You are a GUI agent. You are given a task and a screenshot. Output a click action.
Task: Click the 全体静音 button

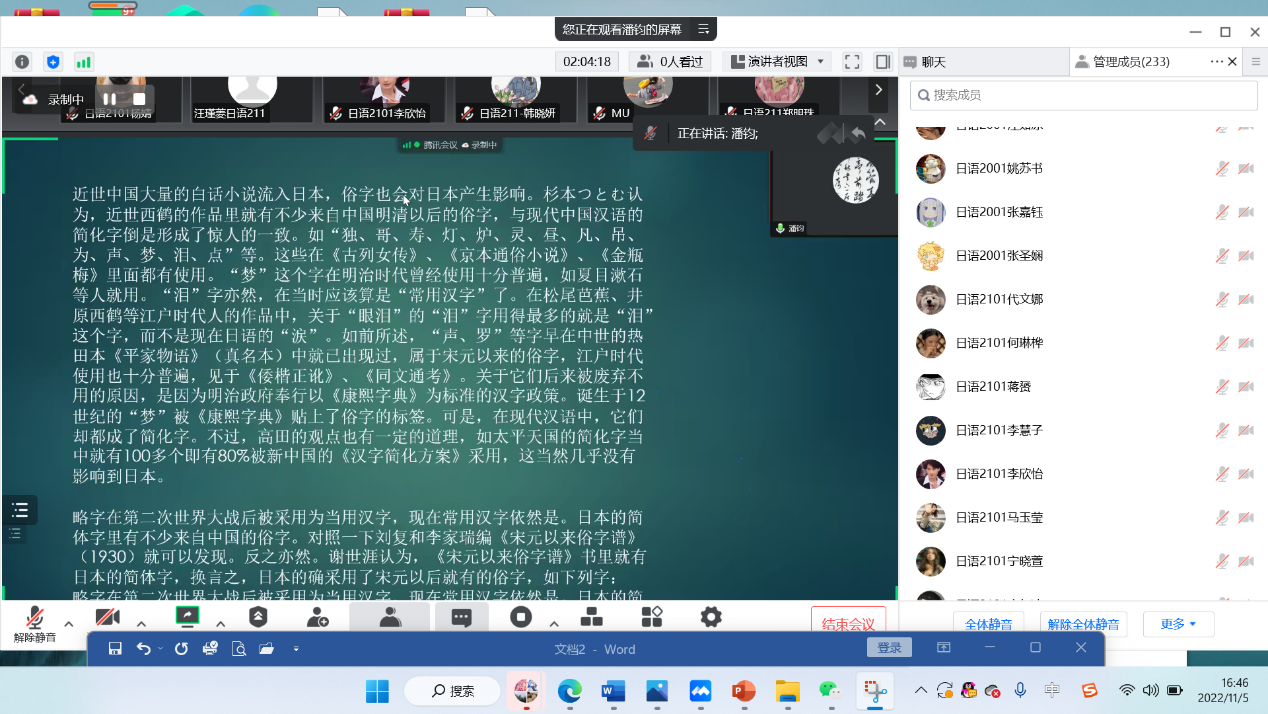pyautogui.click(x=989, y=624)
